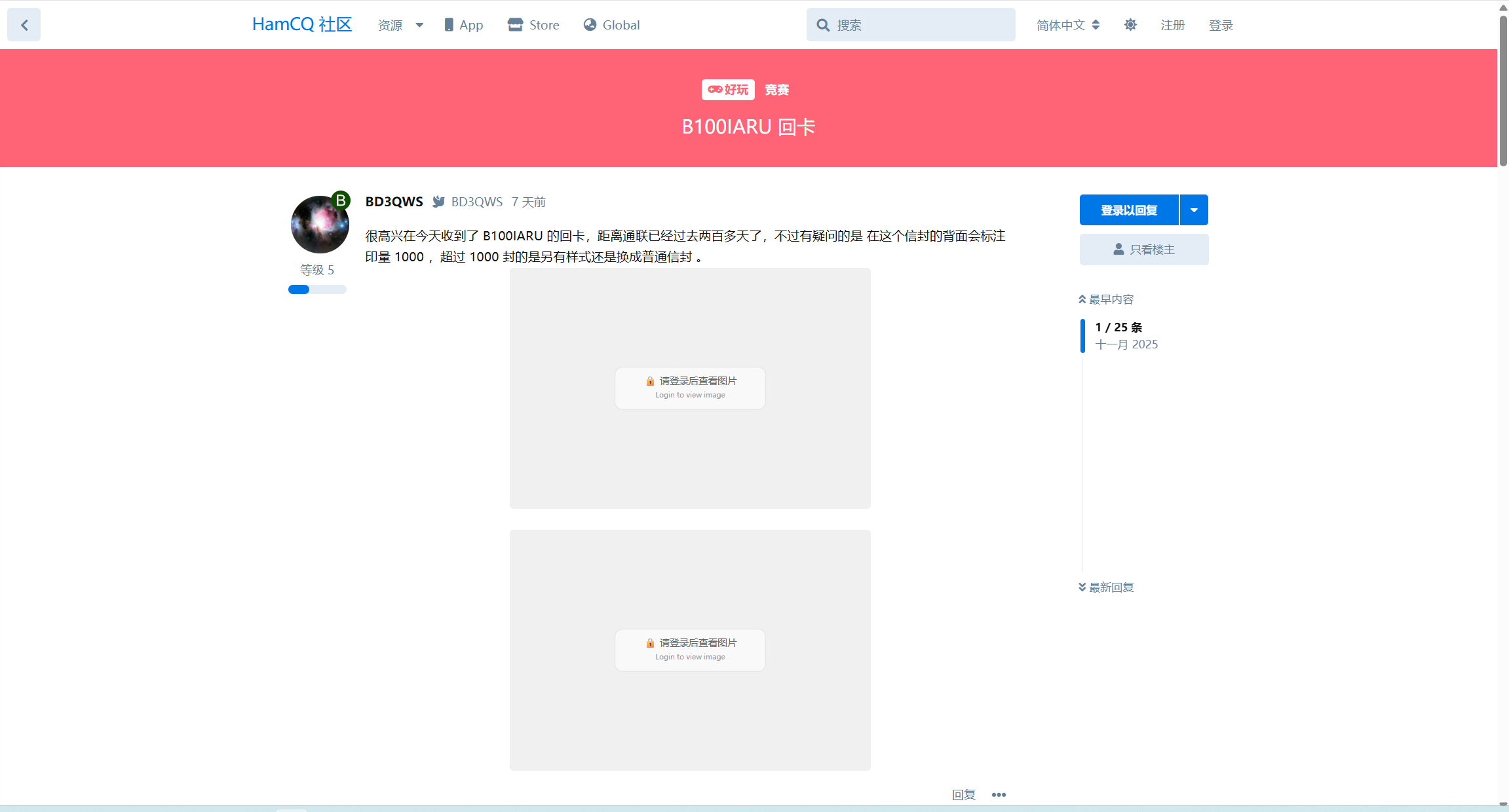Toggle the light/dark theme icon
The image size is (1509, 812).
pyautogui.click(x=1130, y=25)
